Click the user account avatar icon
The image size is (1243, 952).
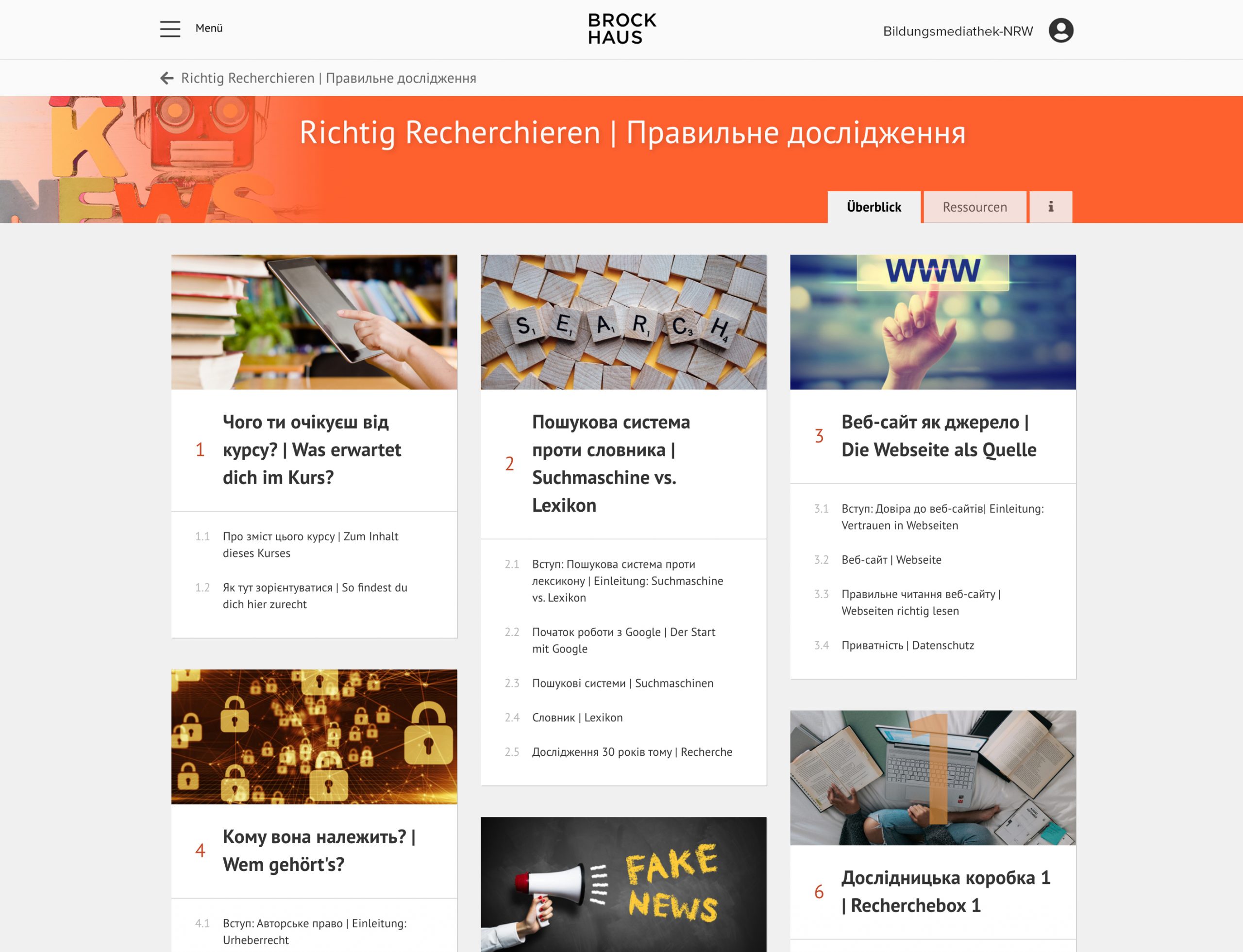tap(1060, 31)
